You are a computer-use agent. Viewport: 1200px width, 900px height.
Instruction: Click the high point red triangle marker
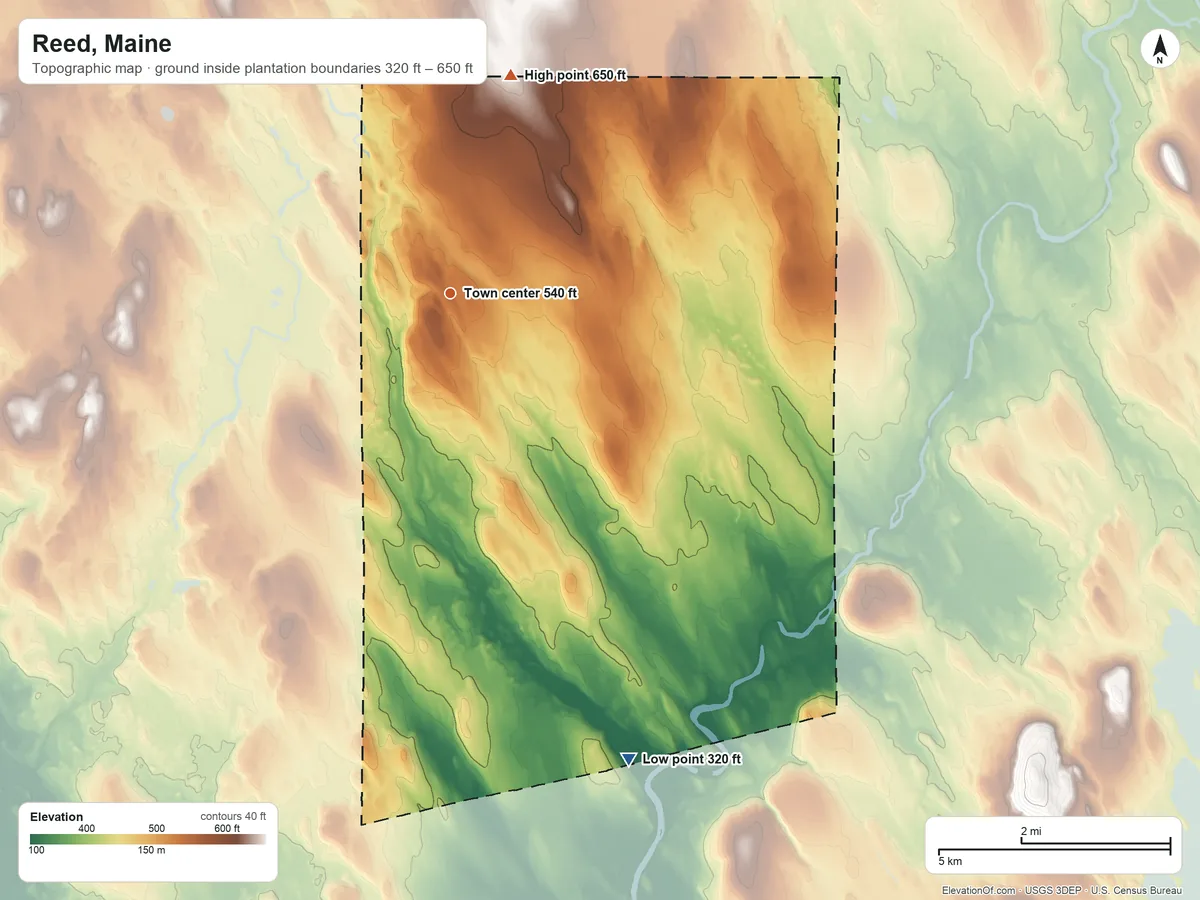pos(511,75)
